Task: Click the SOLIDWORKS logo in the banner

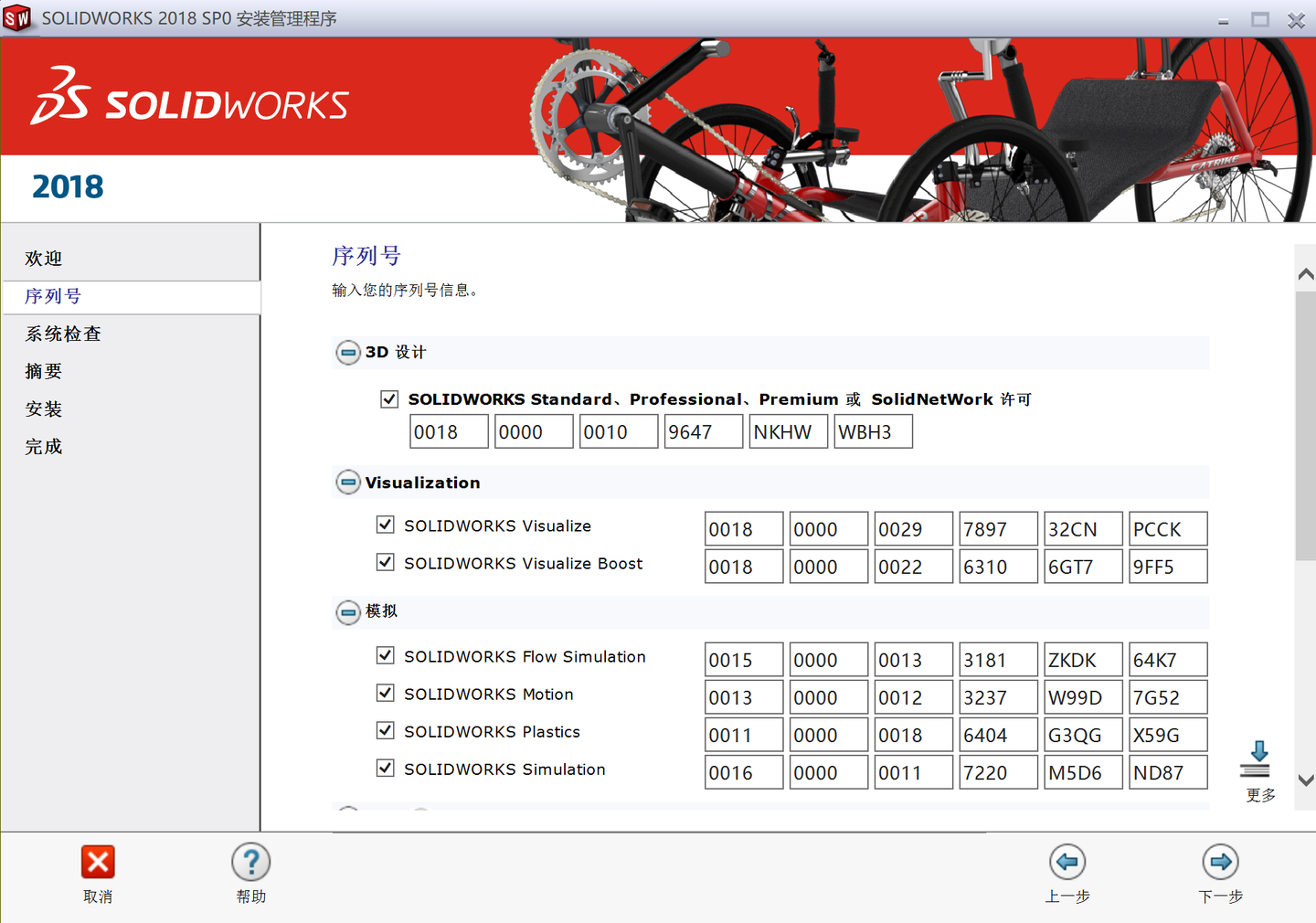Action: [x=190, y=97]
